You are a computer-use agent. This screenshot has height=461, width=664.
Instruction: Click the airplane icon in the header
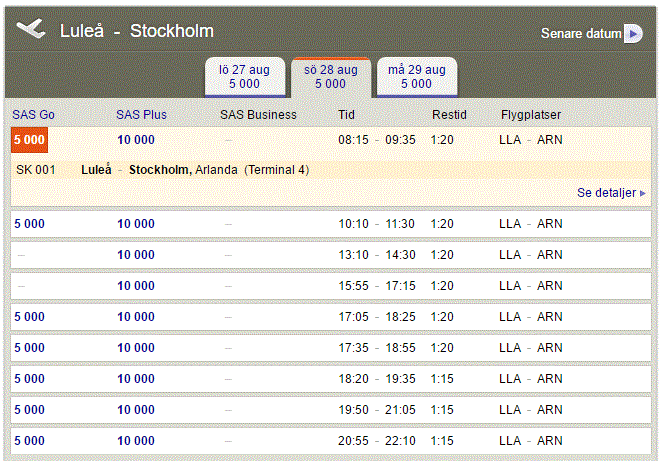pyautogui.click(x=31, y=29)
